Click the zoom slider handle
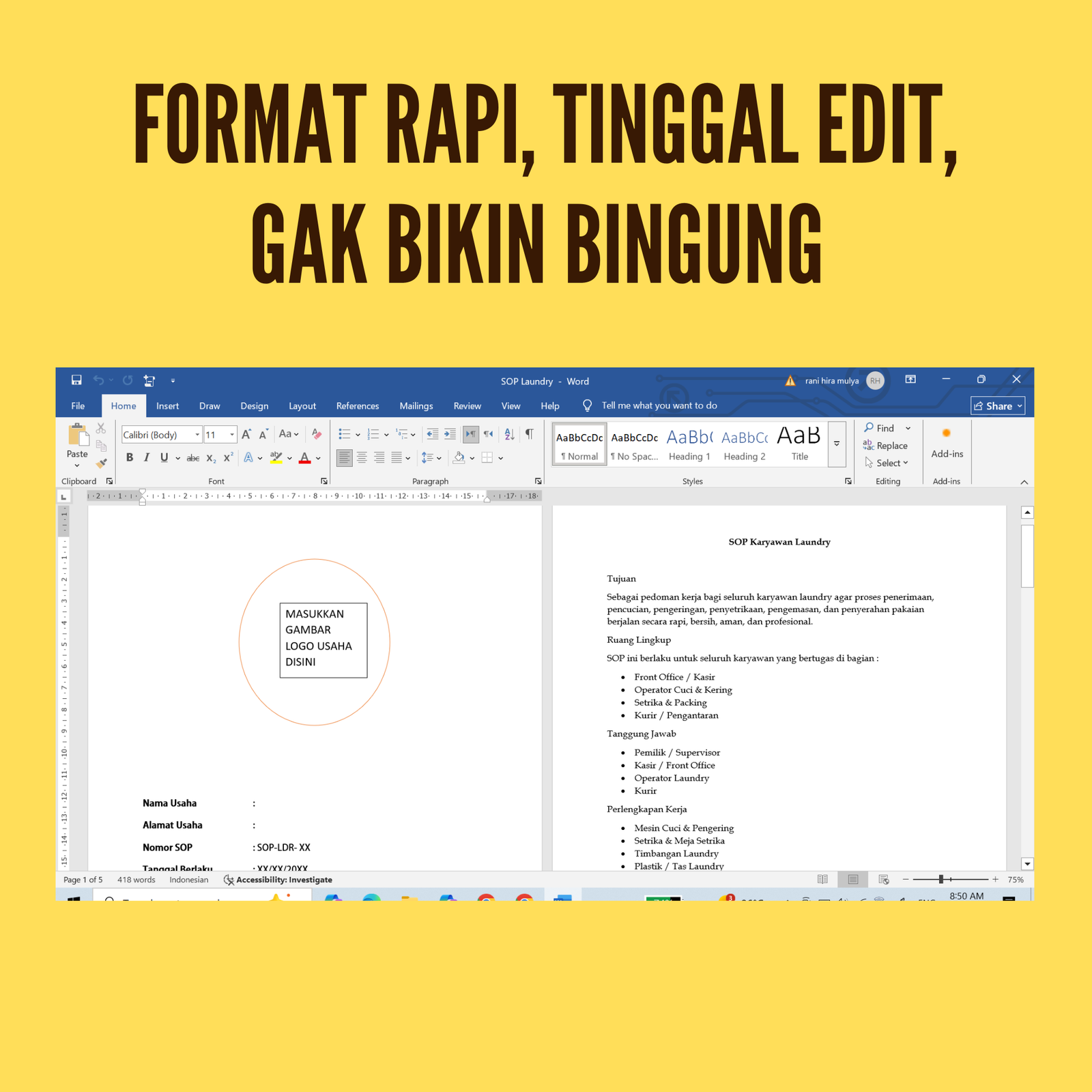The height and width of the screenshot is (1092, 1092). click(x=940, y=880)
